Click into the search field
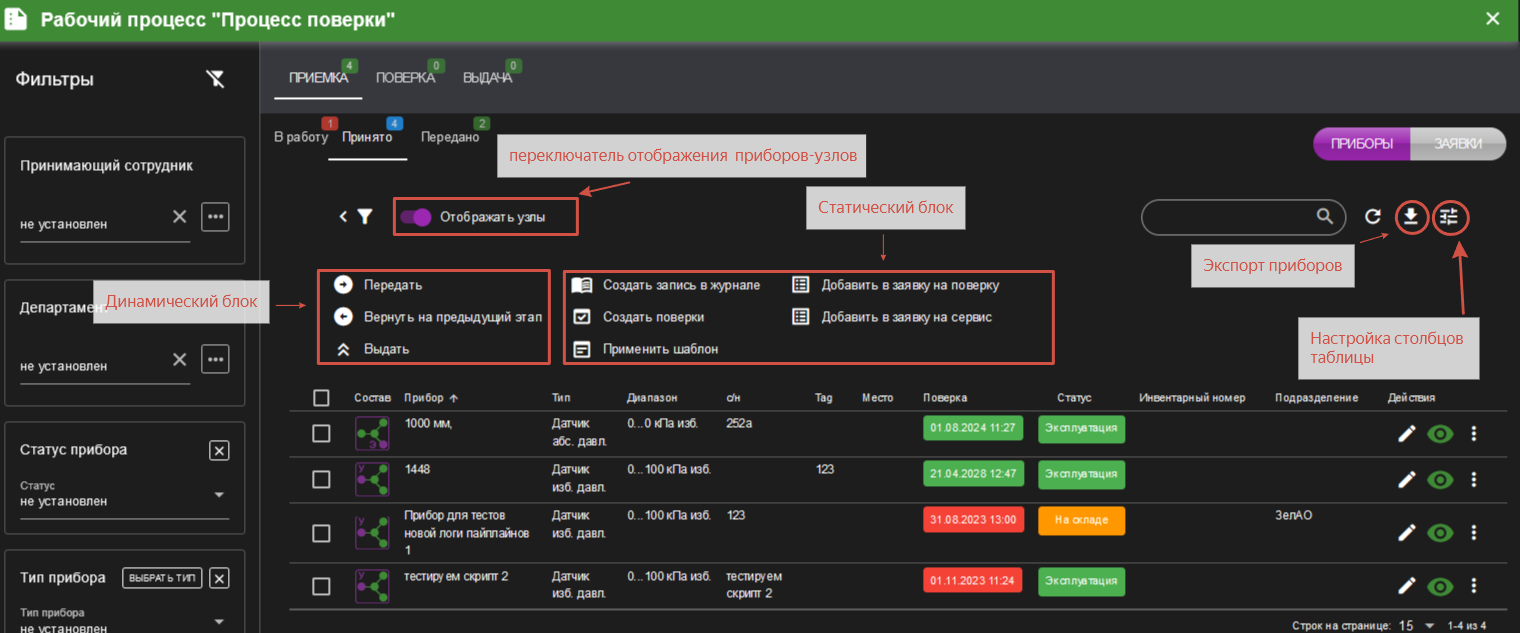1520x633 pixels. [1230, 216]
